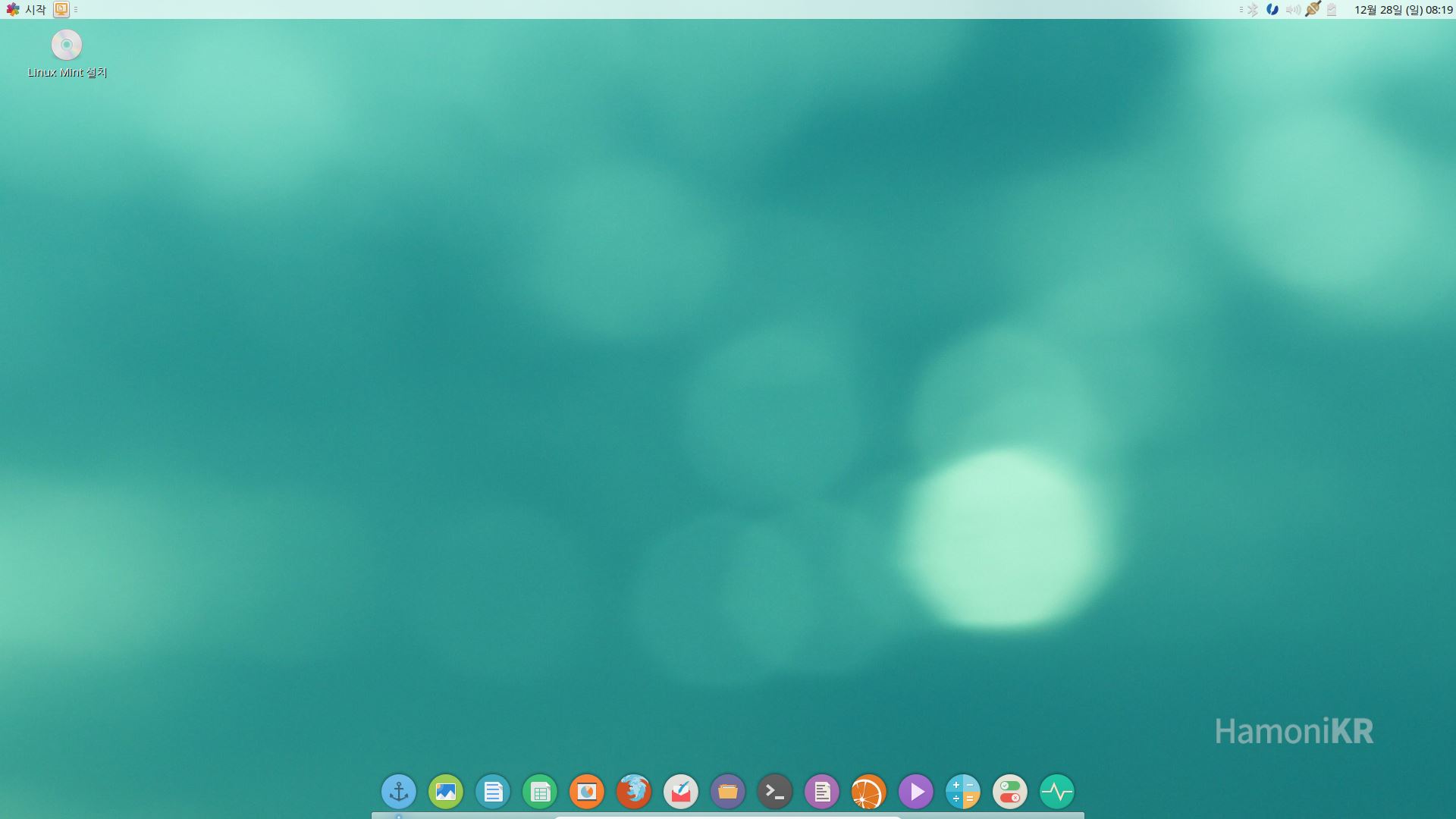Open the date and time calendar
The image size is (1456, 819).
[x=1403, y=10]
